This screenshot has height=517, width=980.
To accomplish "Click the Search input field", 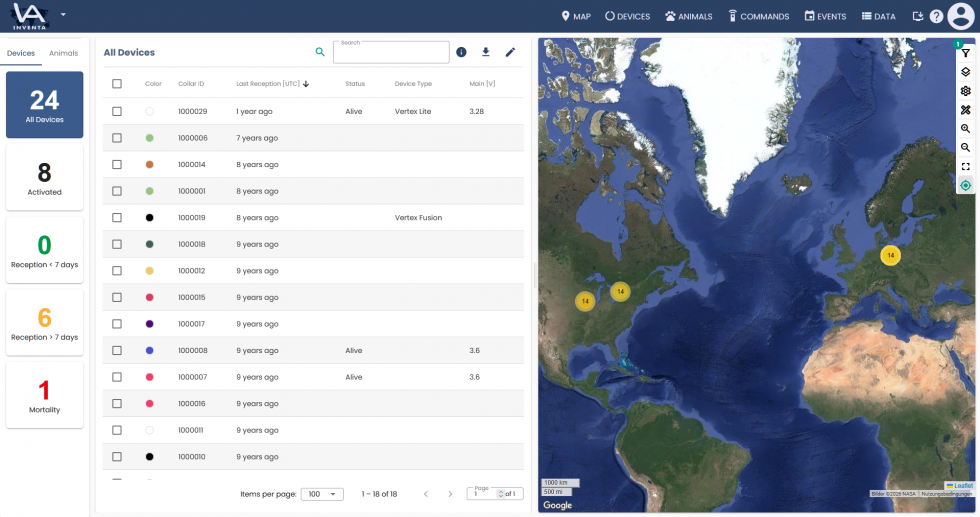I will [x=391, y=54].
